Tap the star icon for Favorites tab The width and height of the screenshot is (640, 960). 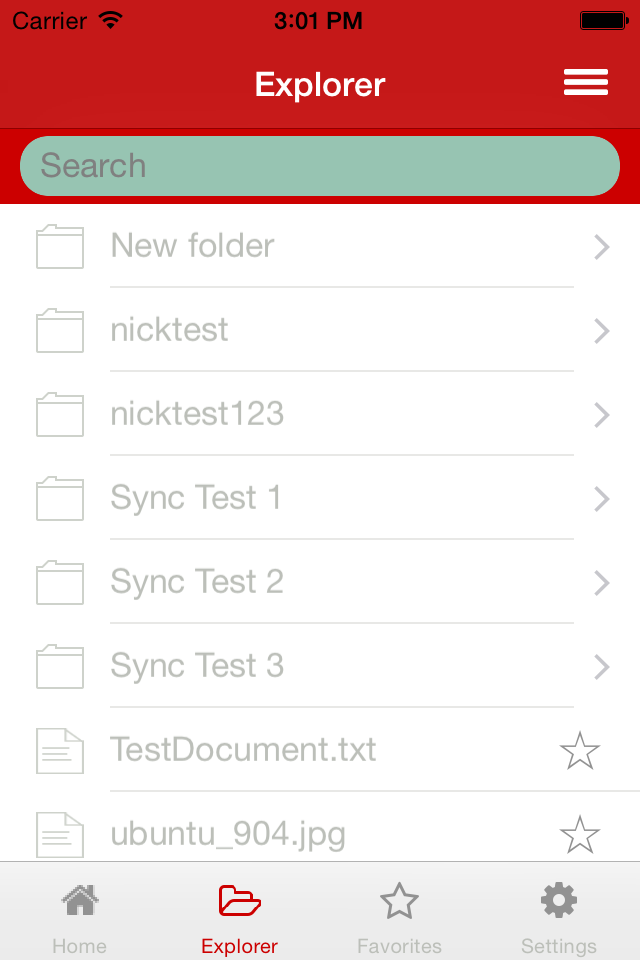pos(399,899)
